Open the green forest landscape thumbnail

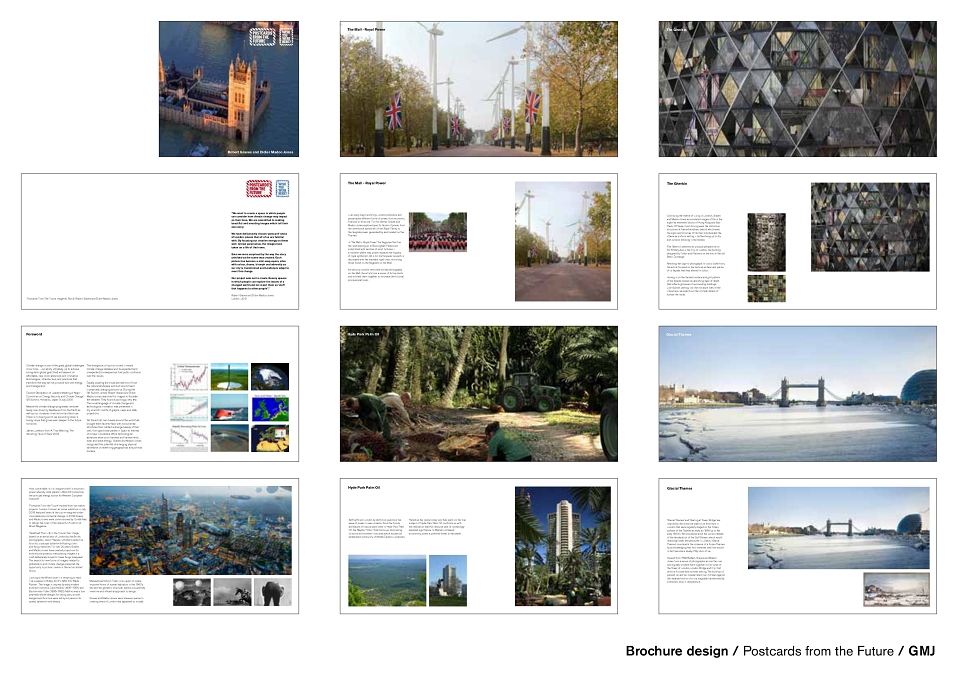387,581
